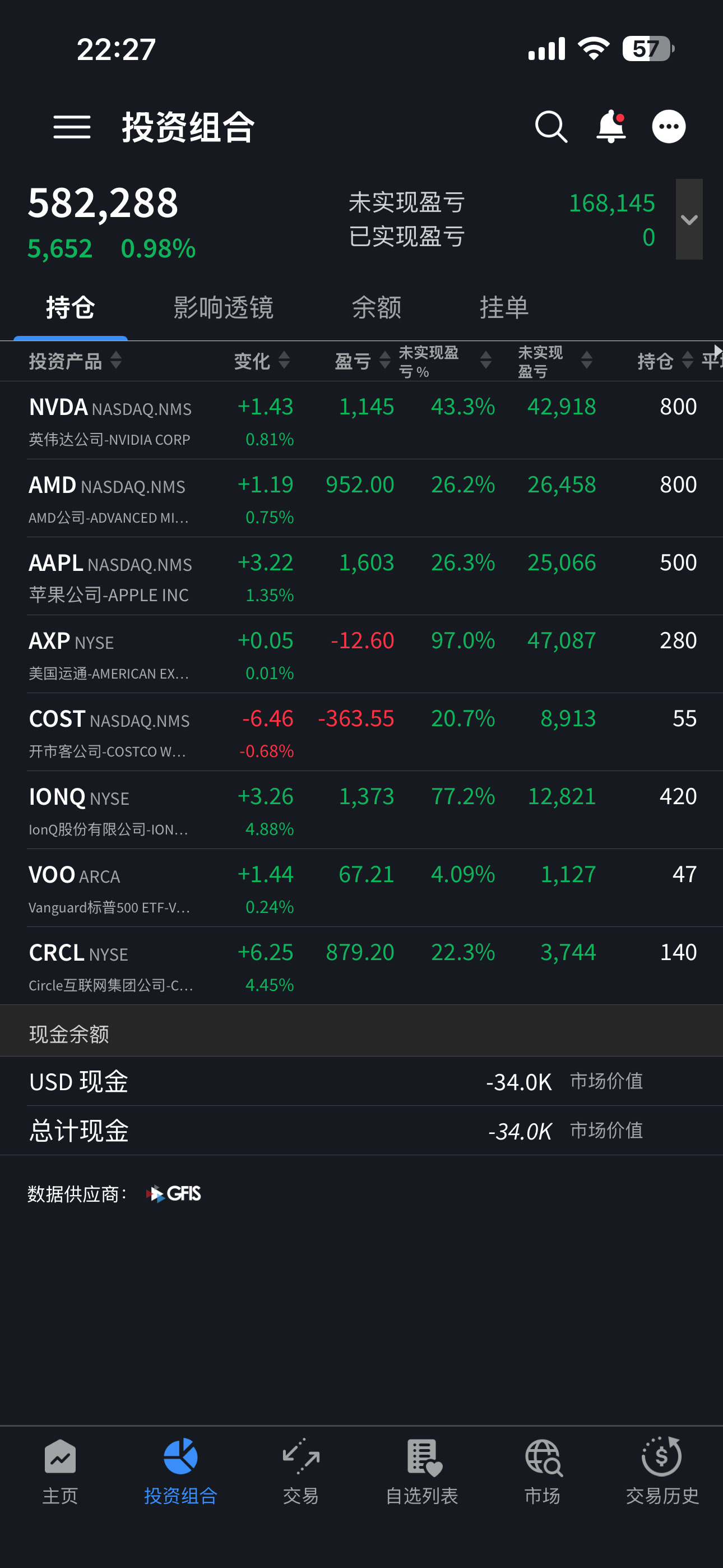723x1568 pixels.
Task: Open 交易历史 trade history icon
Action: tap(662, 1471)
